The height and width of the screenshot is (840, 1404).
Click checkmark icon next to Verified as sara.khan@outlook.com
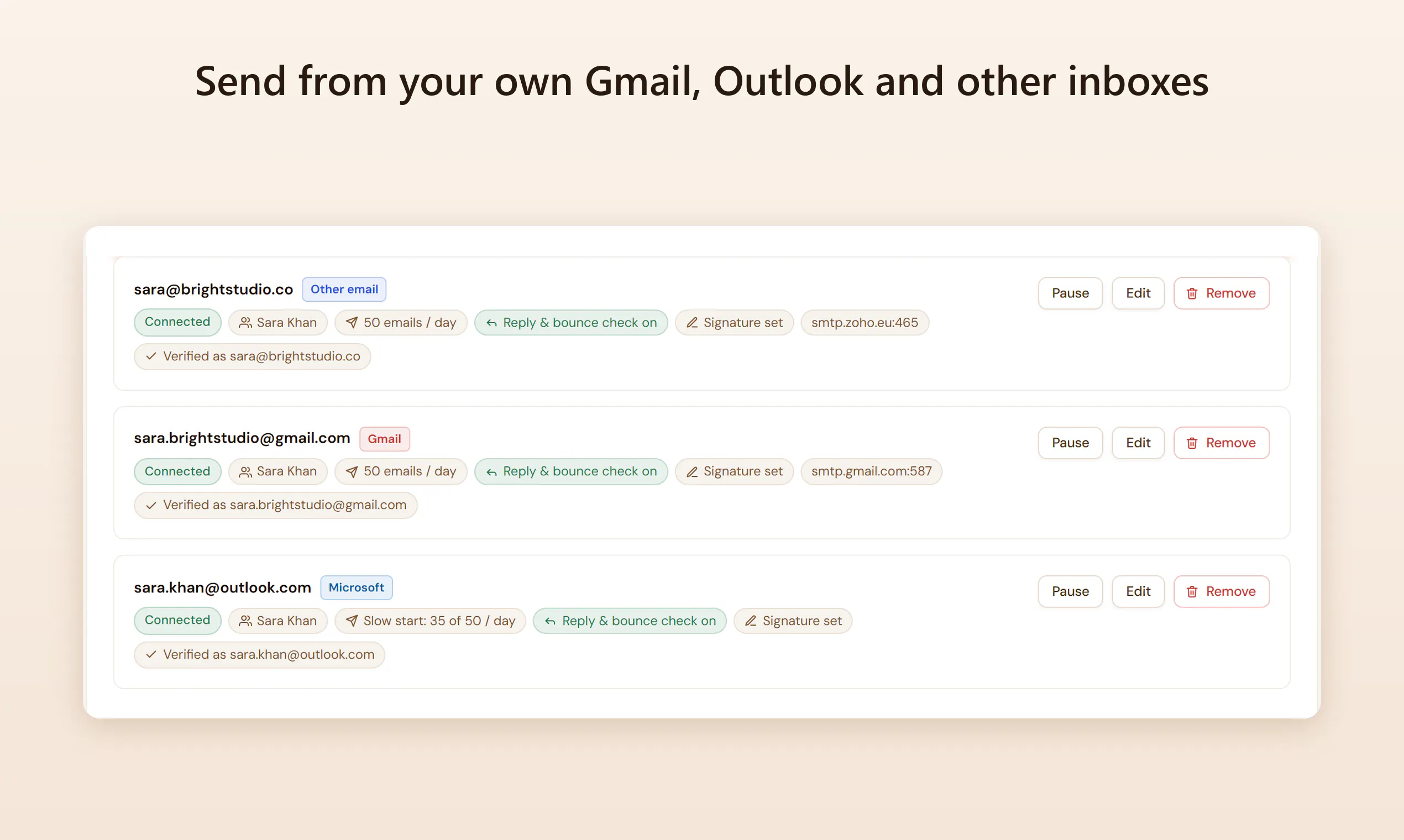(150, 654)
